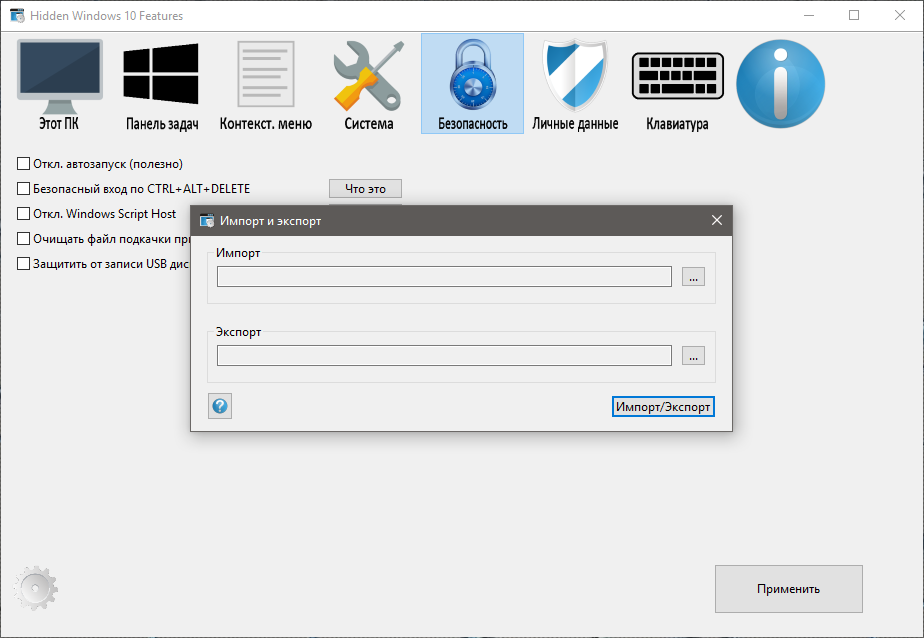The width and height of the screenshot is (924, 638).
Task: Focus the Импорт path input field
Action: pos(444,277)
